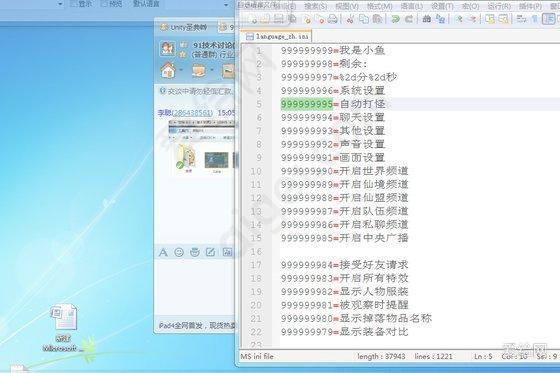Open the 视图(V) menu
The image size is (560, 373).
tap(347, 6)
